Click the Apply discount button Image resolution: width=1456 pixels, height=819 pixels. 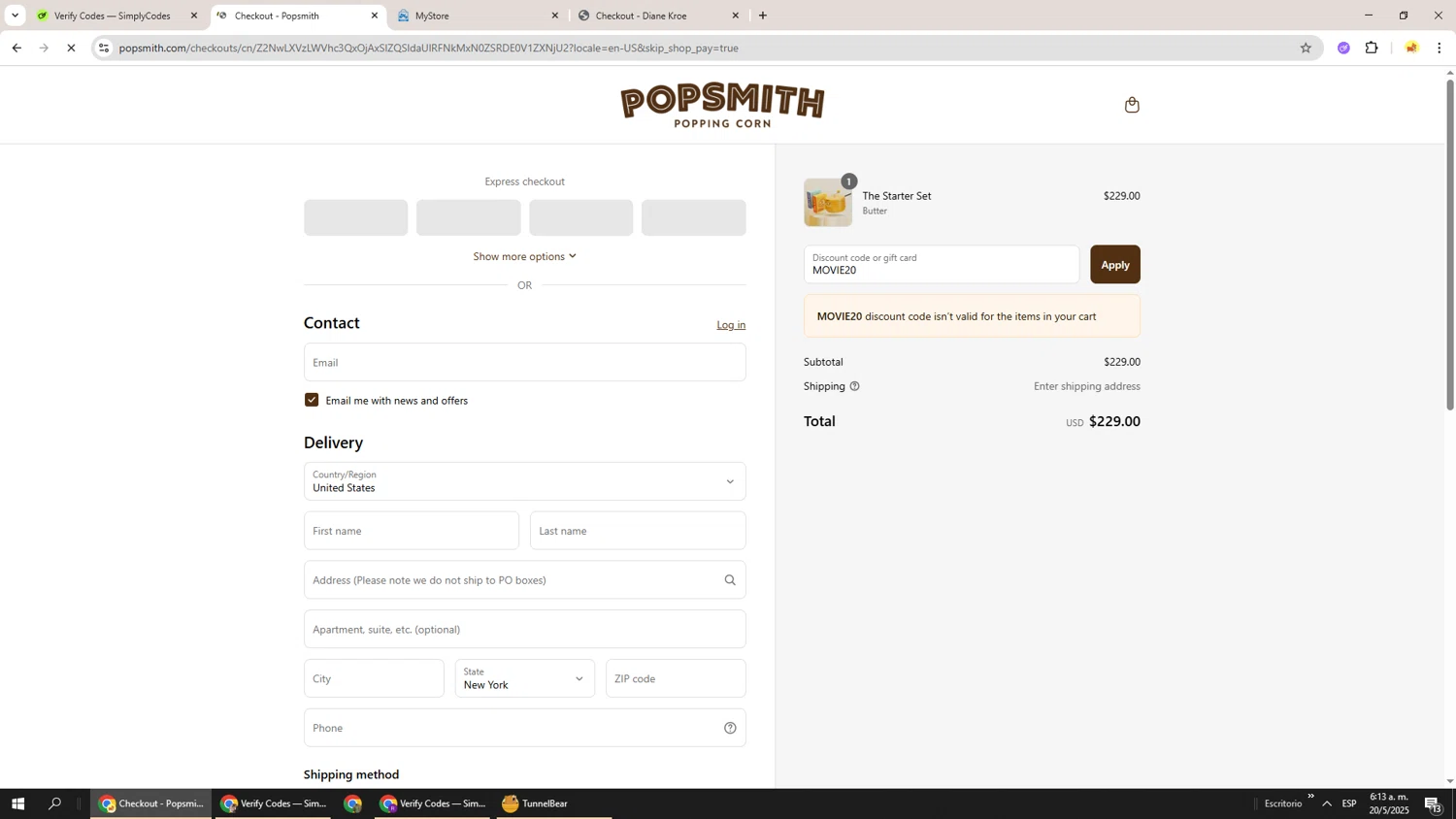click(x=1115, y=265)
